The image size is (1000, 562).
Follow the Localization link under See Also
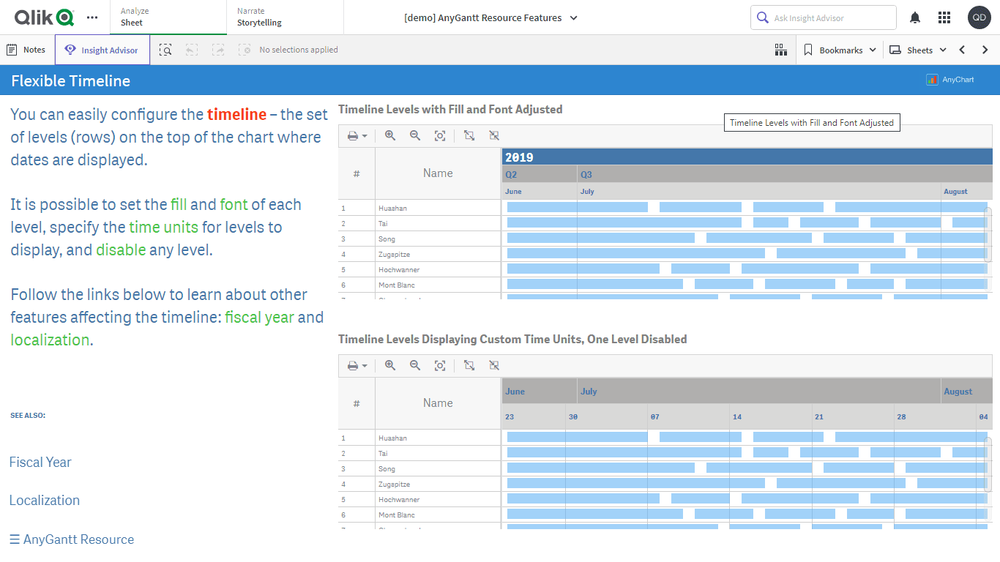tap(45, 500)
